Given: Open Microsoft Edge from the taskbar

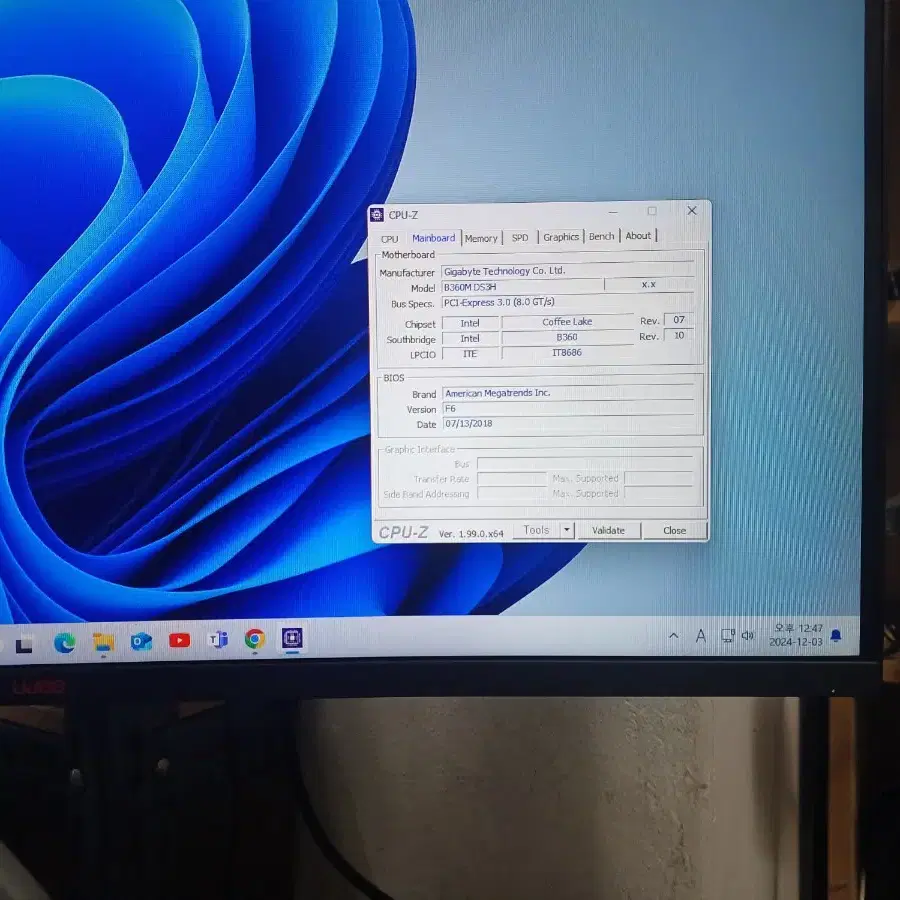Looking at the screenshot, I should coord(64,643).
